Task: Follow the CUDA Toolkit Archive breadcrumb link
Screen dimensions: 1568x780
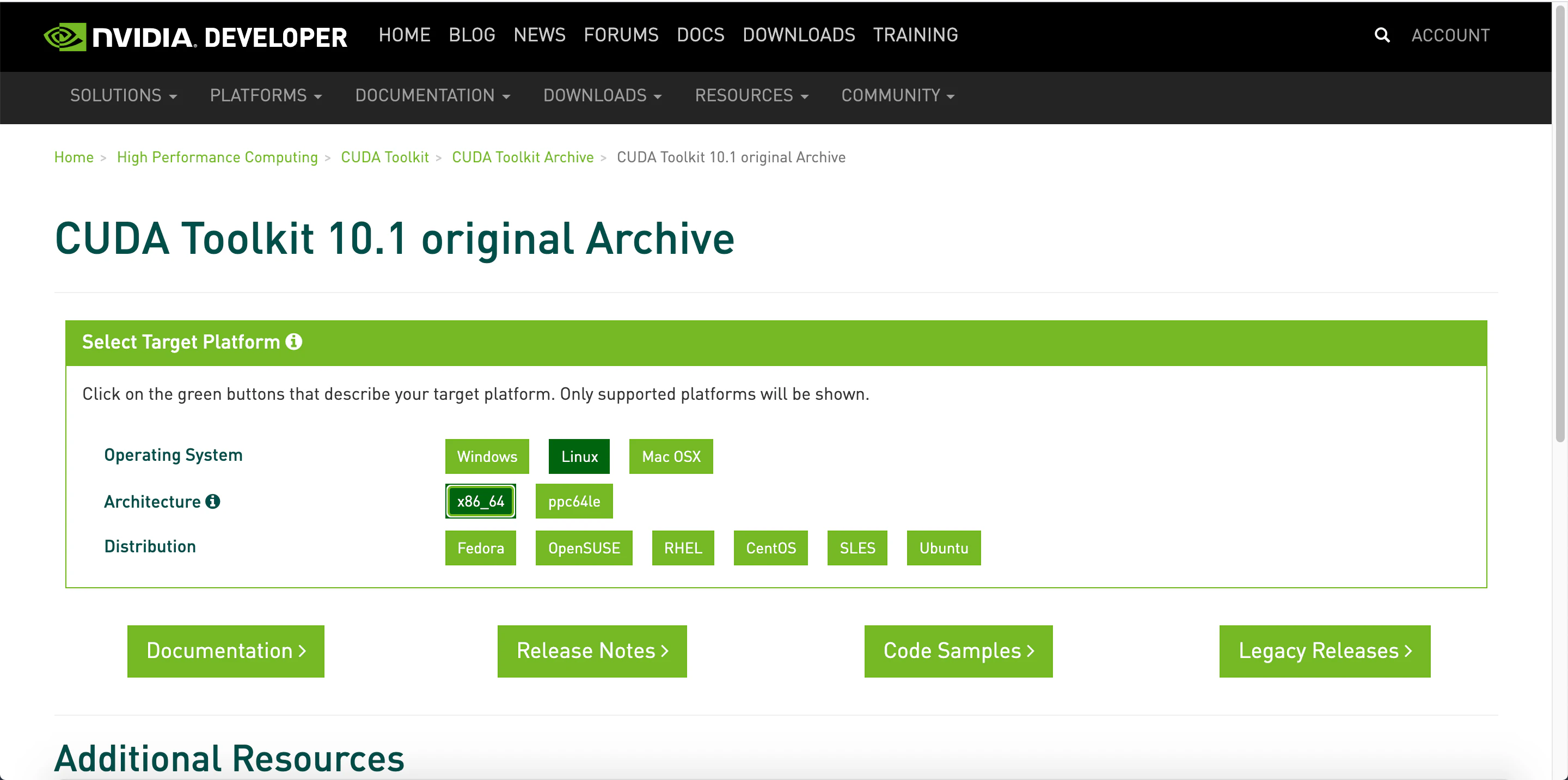Action: coord(522,157)
